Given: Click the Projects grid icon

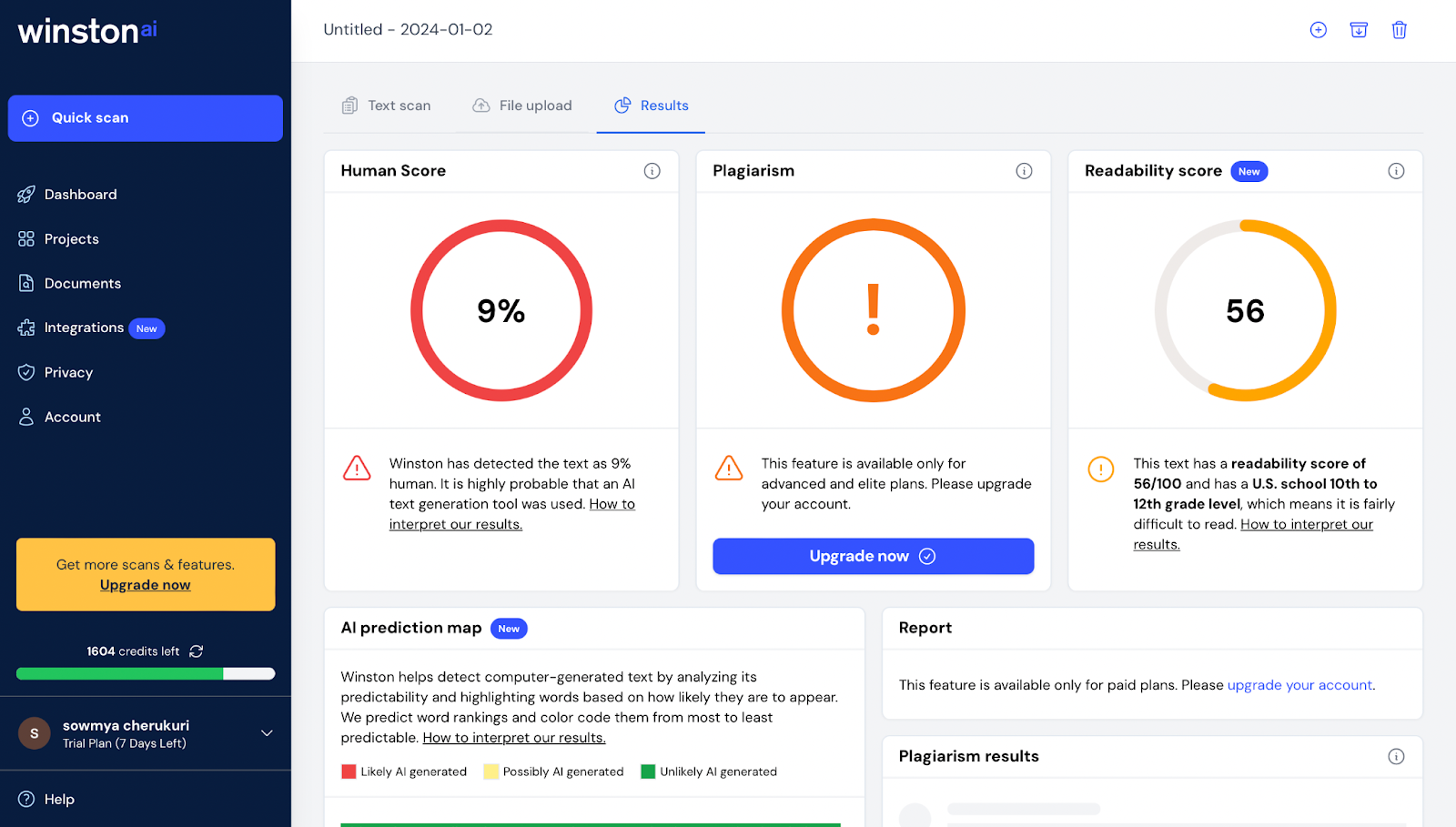Looking at the screenshot, I should pyautogui.click(x=26, y=239).
